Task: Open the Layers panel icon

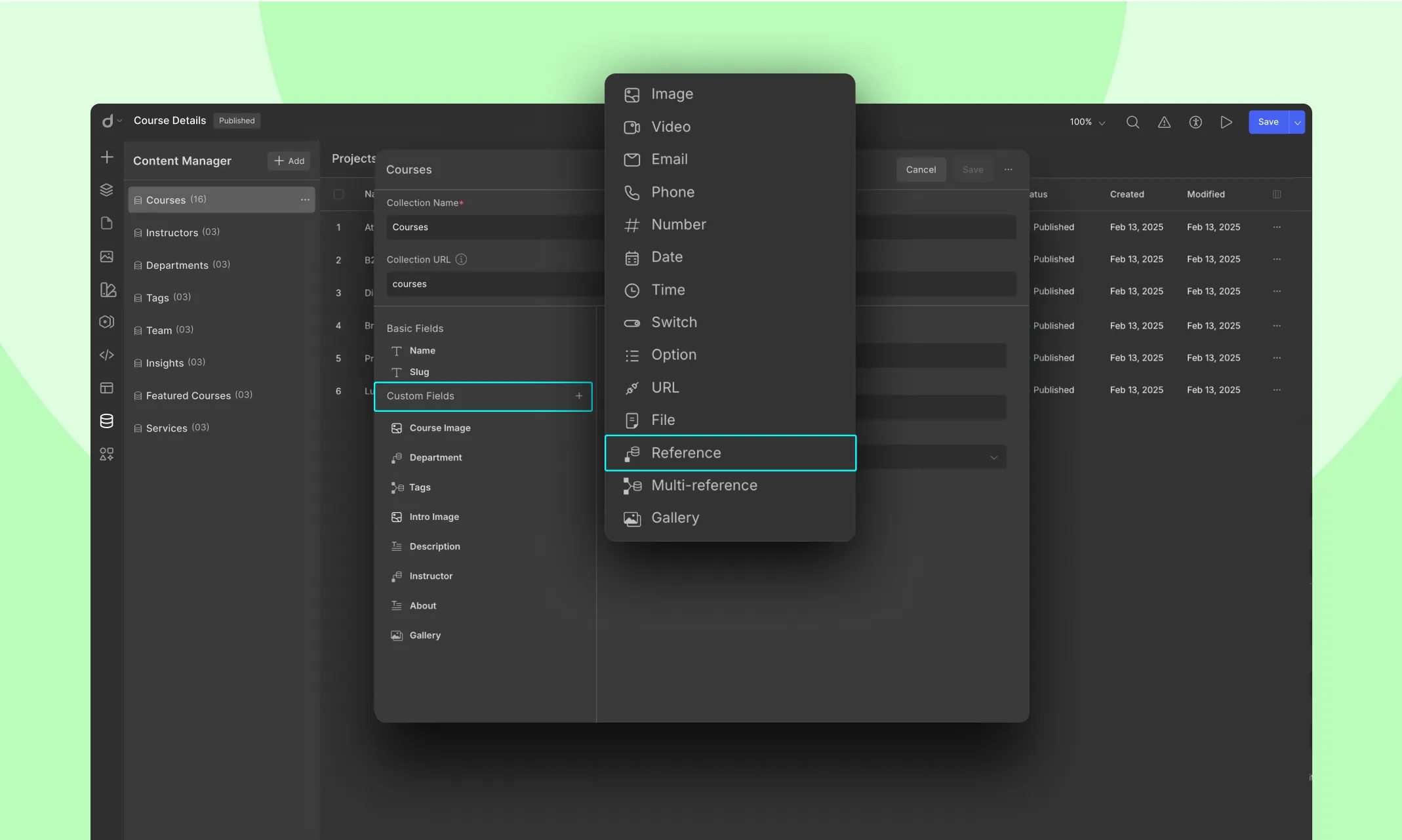Action: click(x=107, y=190)
